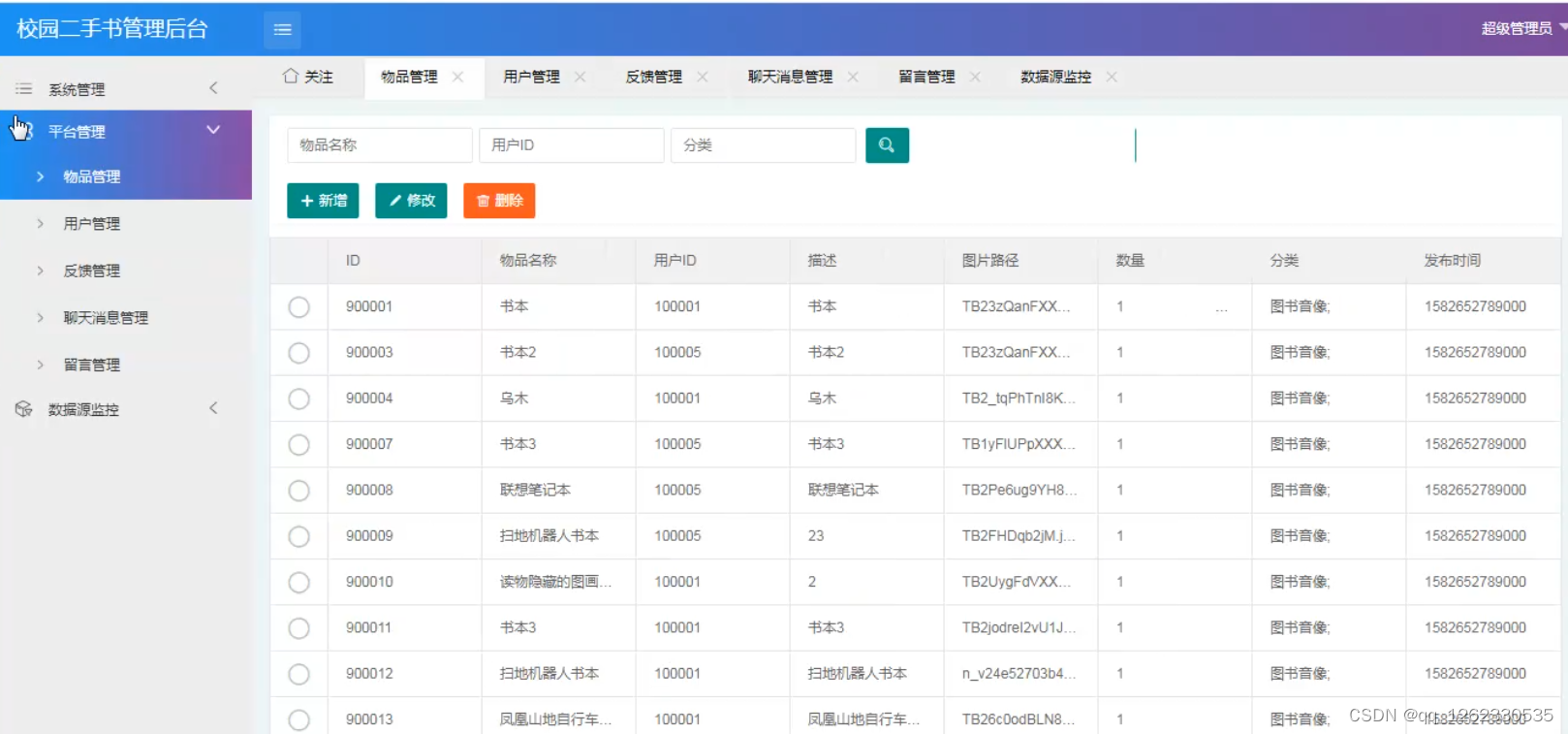The width and height of the screenshot is (1568, 734).
Task: Close the 物品管理 tab
Action: [458, 77]
